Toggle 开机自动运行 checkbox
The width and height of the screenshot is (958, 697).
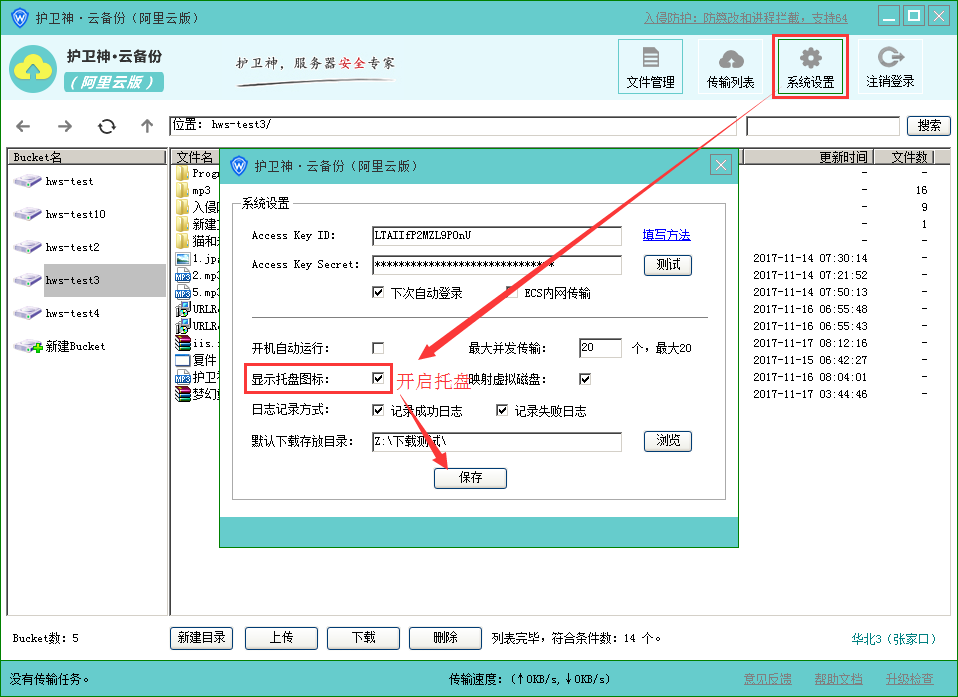coord(378,348)
